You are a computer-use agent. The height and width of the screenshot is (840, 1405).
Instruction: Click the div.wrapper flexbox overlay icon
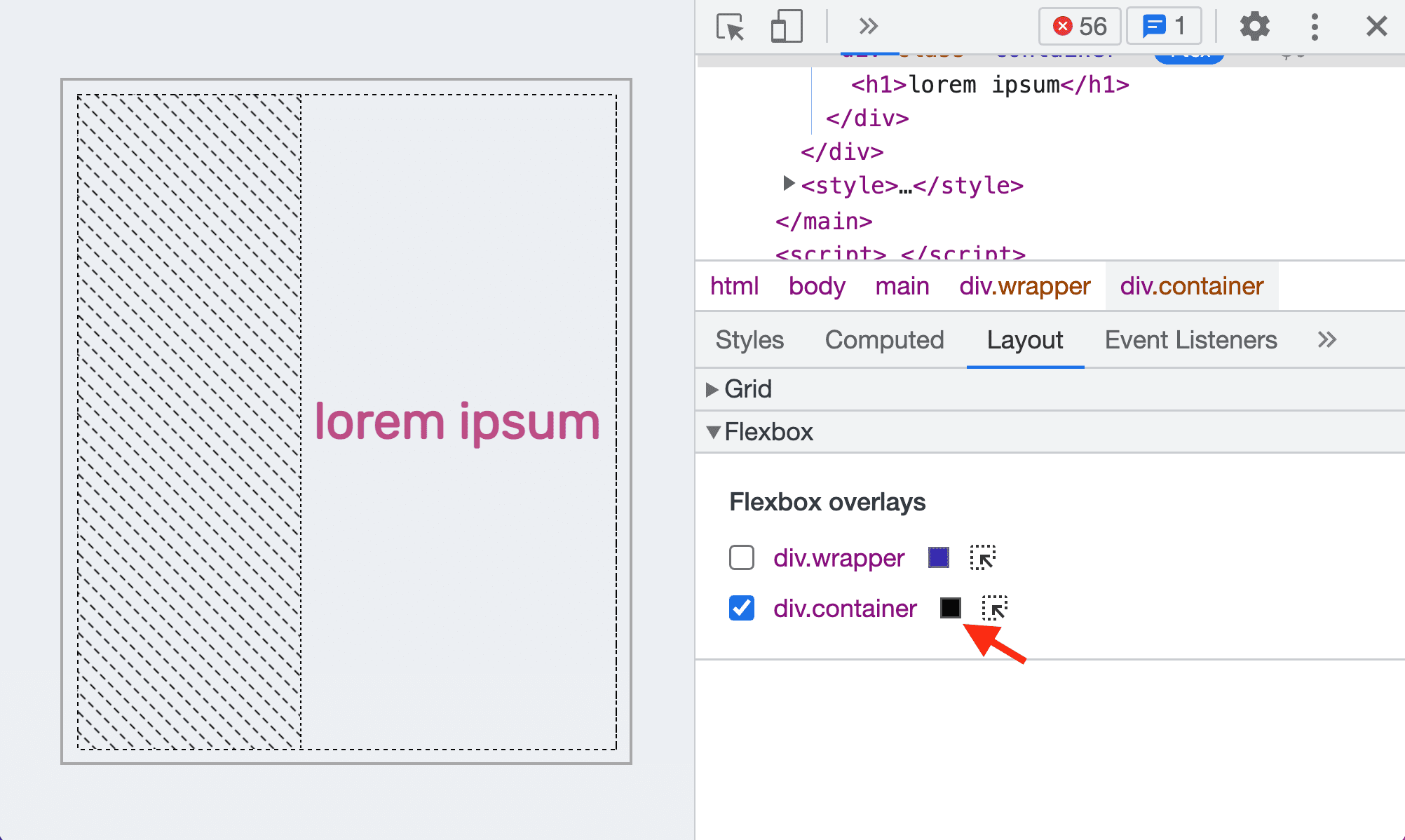[x=983, y=557]
